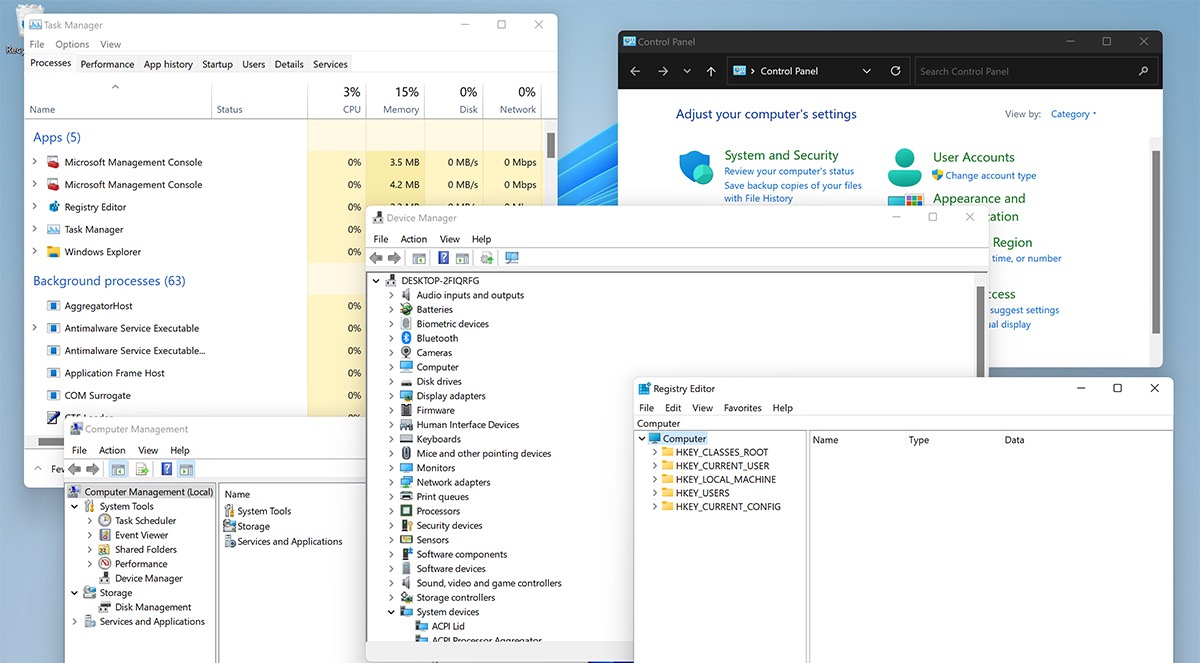The image size is (1200, 663).
Task: Click Scan for hardware changes in Device Manager toolbar
Action: [x=512, y=258]
